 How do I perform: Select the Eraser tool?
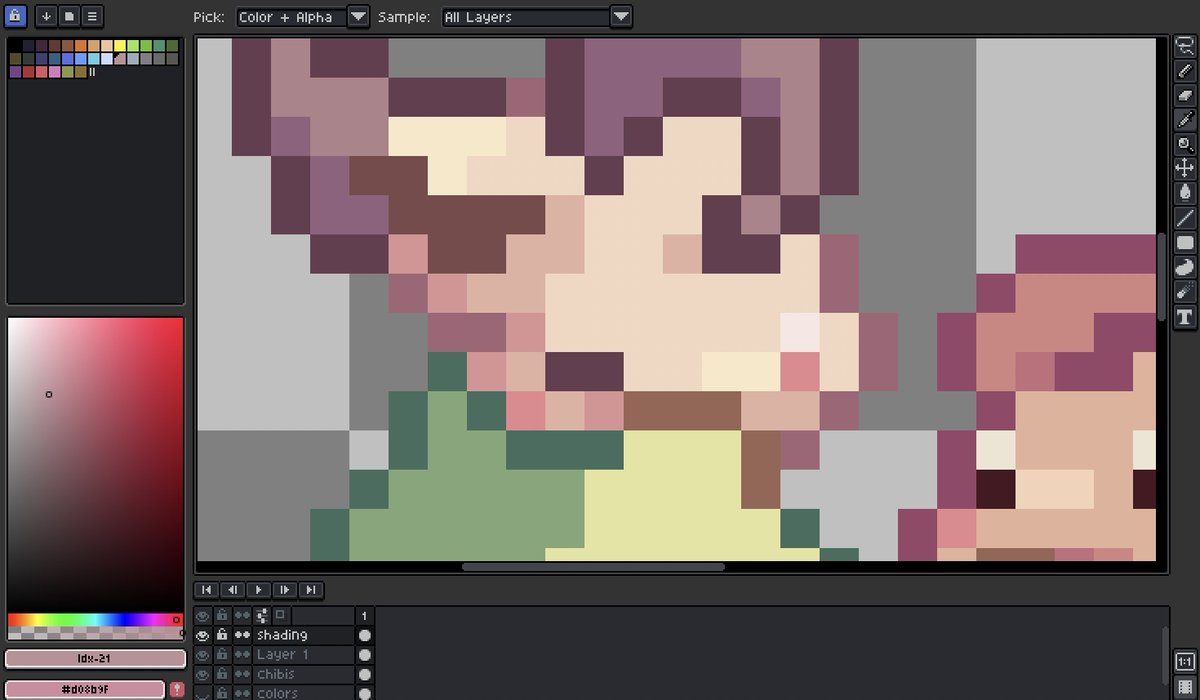click(x=1185, y=94)
